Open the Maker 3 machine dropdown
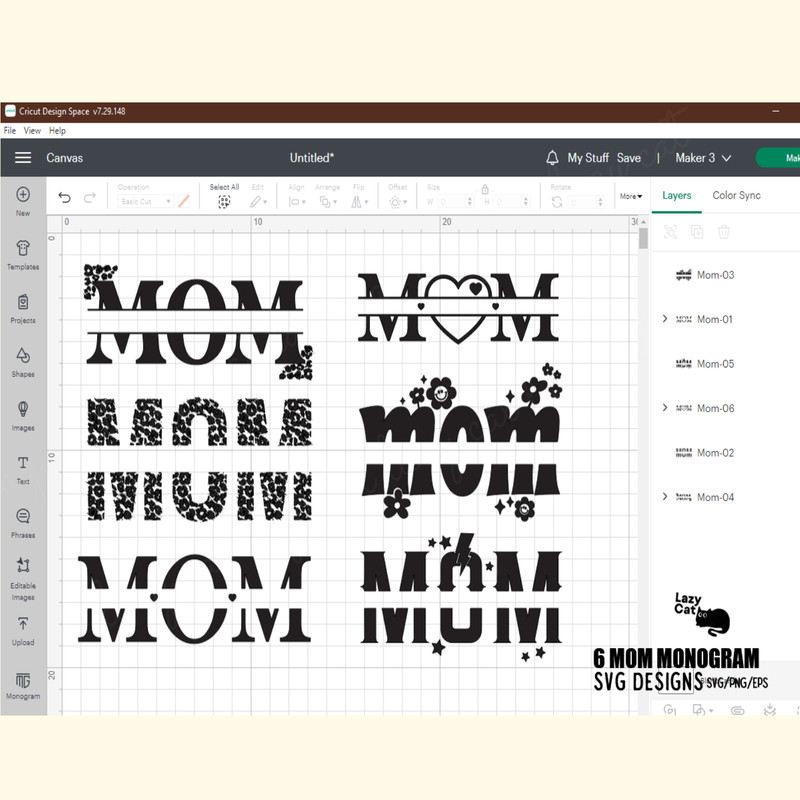The width and height of the screenshot is (800, 800). 704,158
